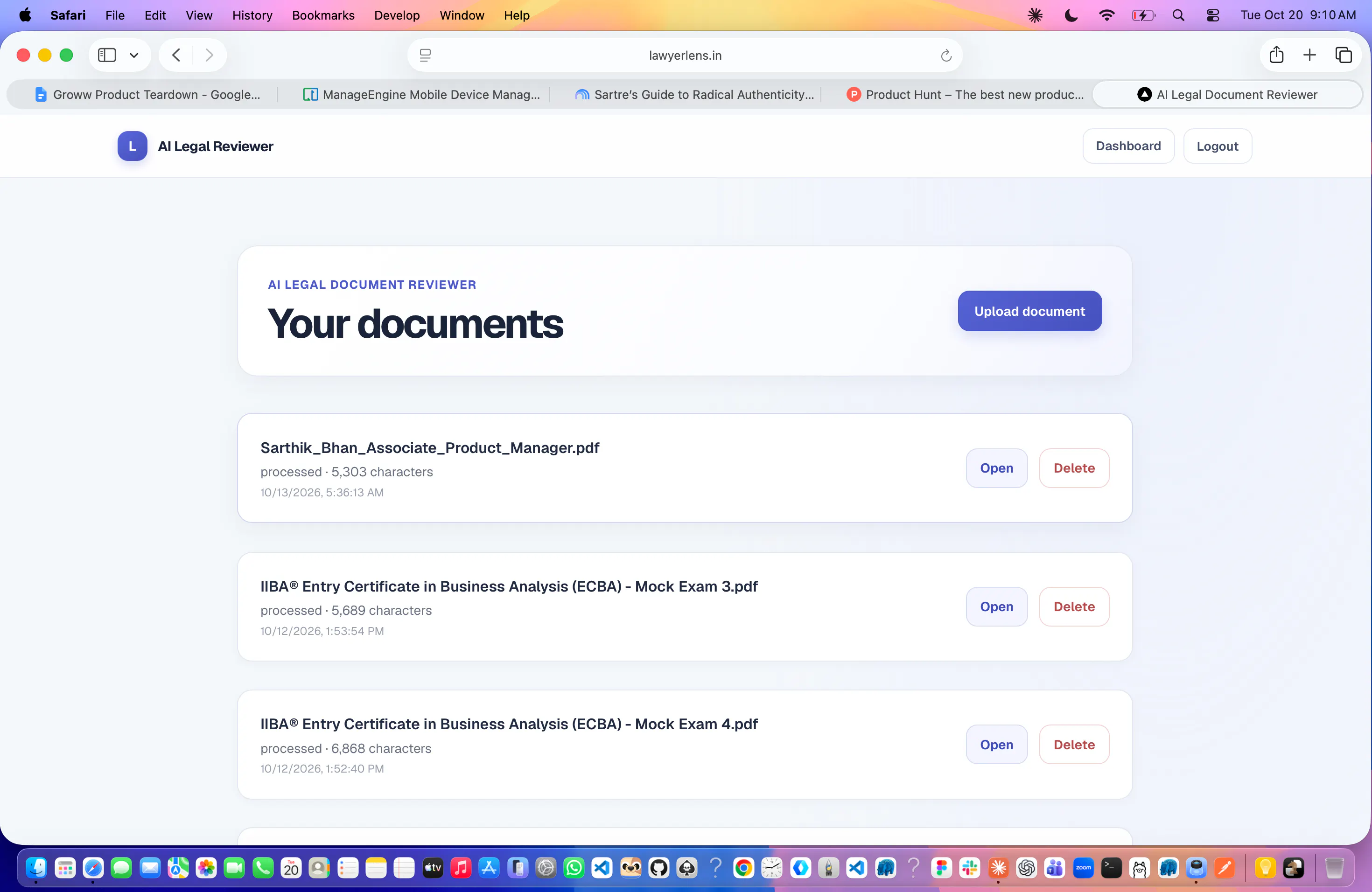Show the tab overview icon

pos(1343,56)
